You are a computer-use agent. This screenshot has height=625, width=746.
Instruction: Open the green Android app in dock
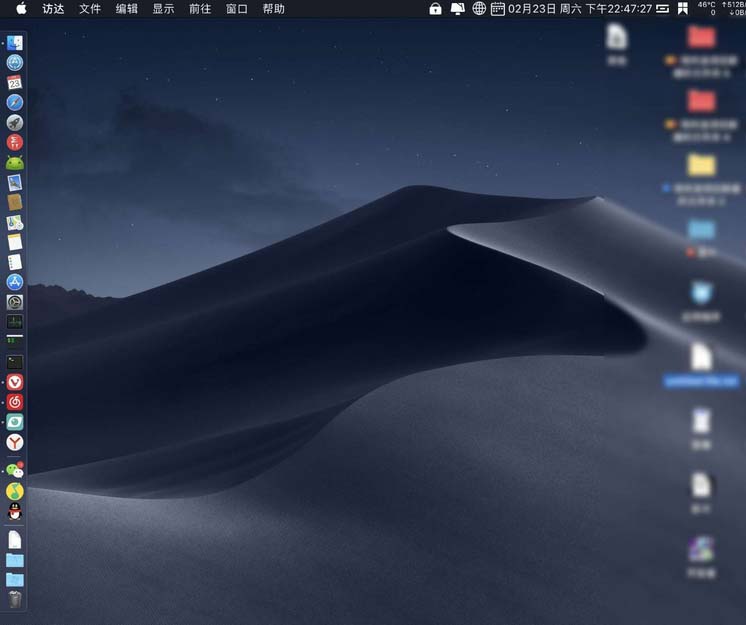point(15,163)
